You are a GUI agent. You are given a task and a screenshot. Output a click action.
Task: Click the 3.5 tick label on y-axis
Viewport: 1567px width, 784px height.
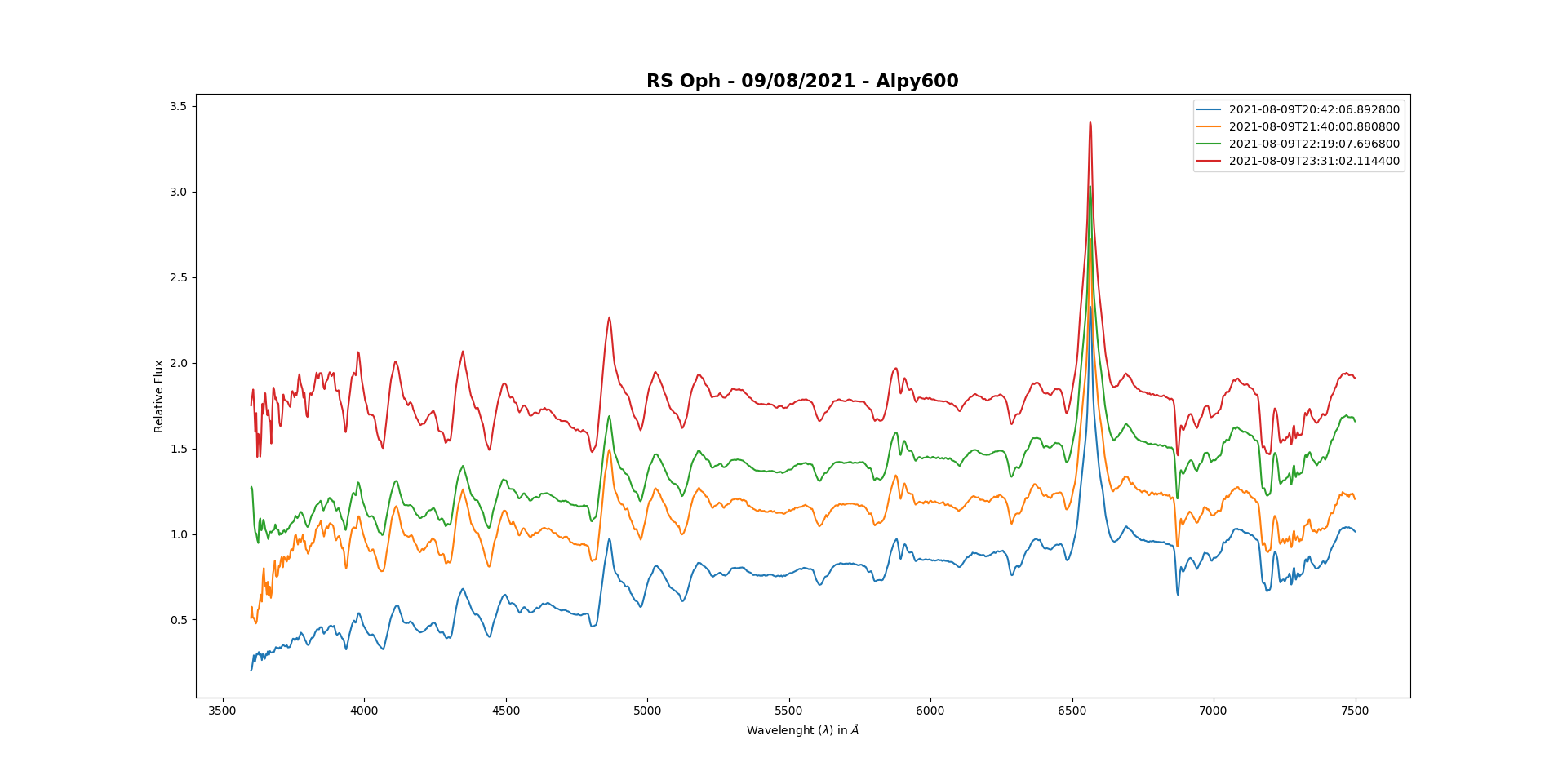[178, 107]
